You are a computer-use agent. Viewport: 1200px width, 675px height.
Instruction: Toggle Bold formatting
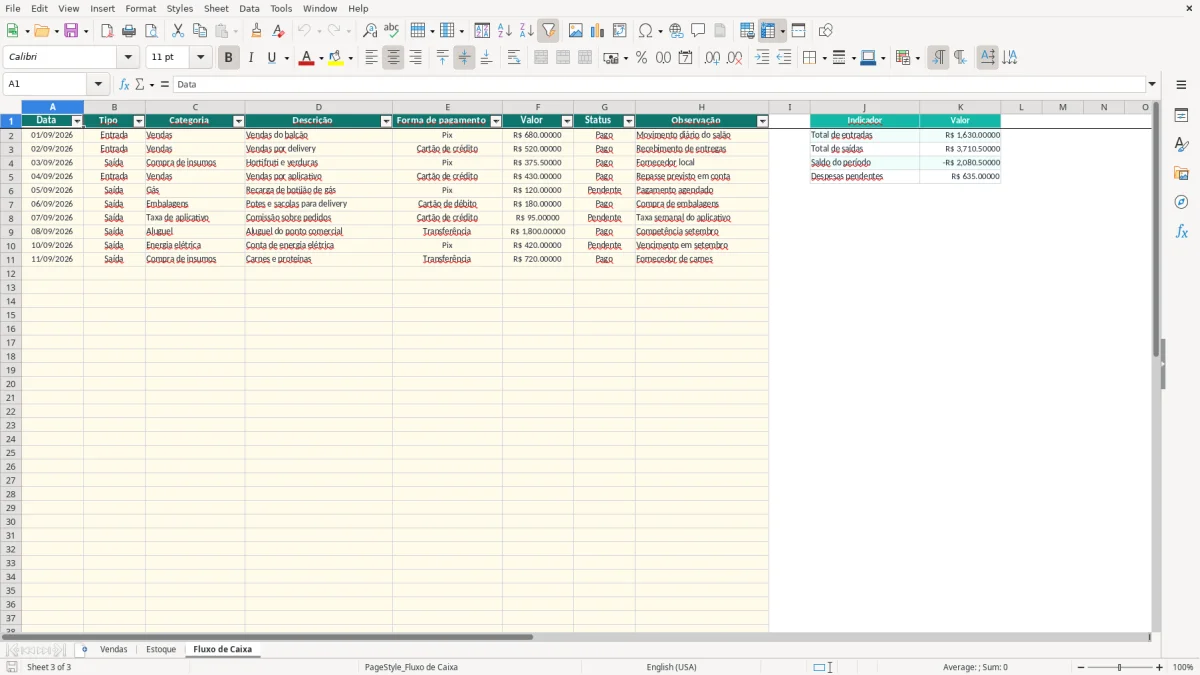tap(228, 58)
